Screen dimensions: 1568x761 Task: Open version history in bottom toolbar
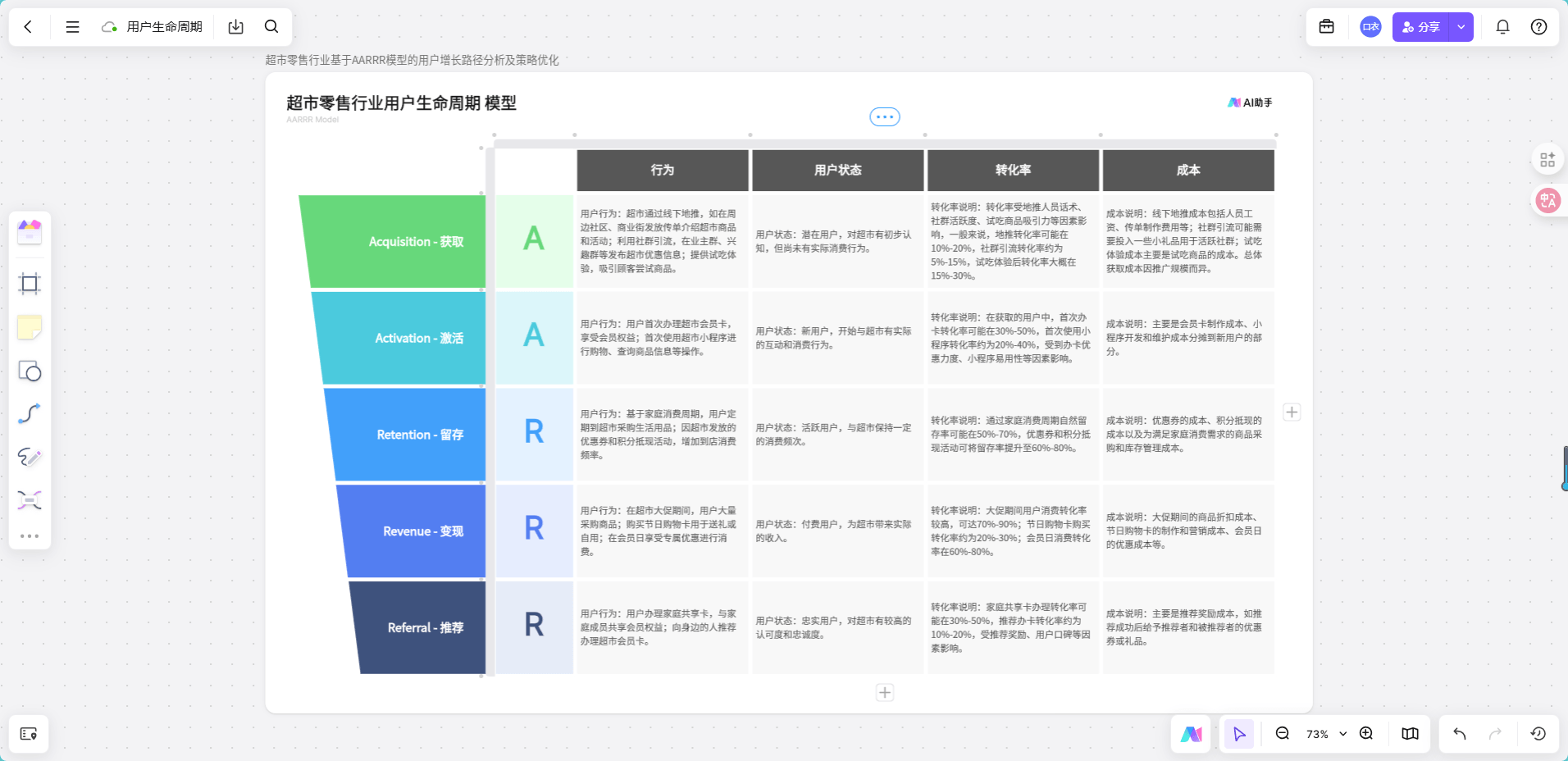(x=1539, y=734)
